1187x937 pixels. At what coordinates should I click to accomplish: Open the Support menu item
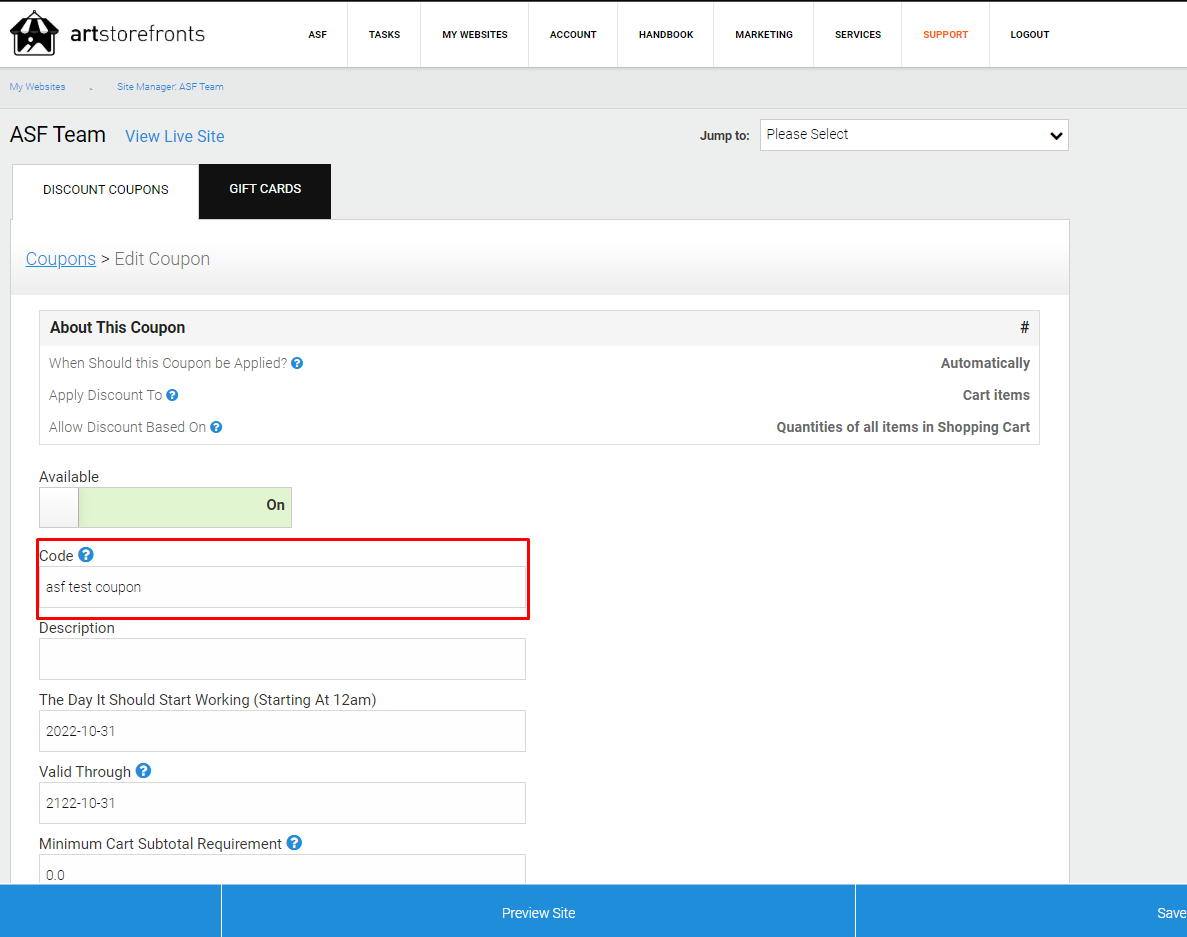pos(945,35)
